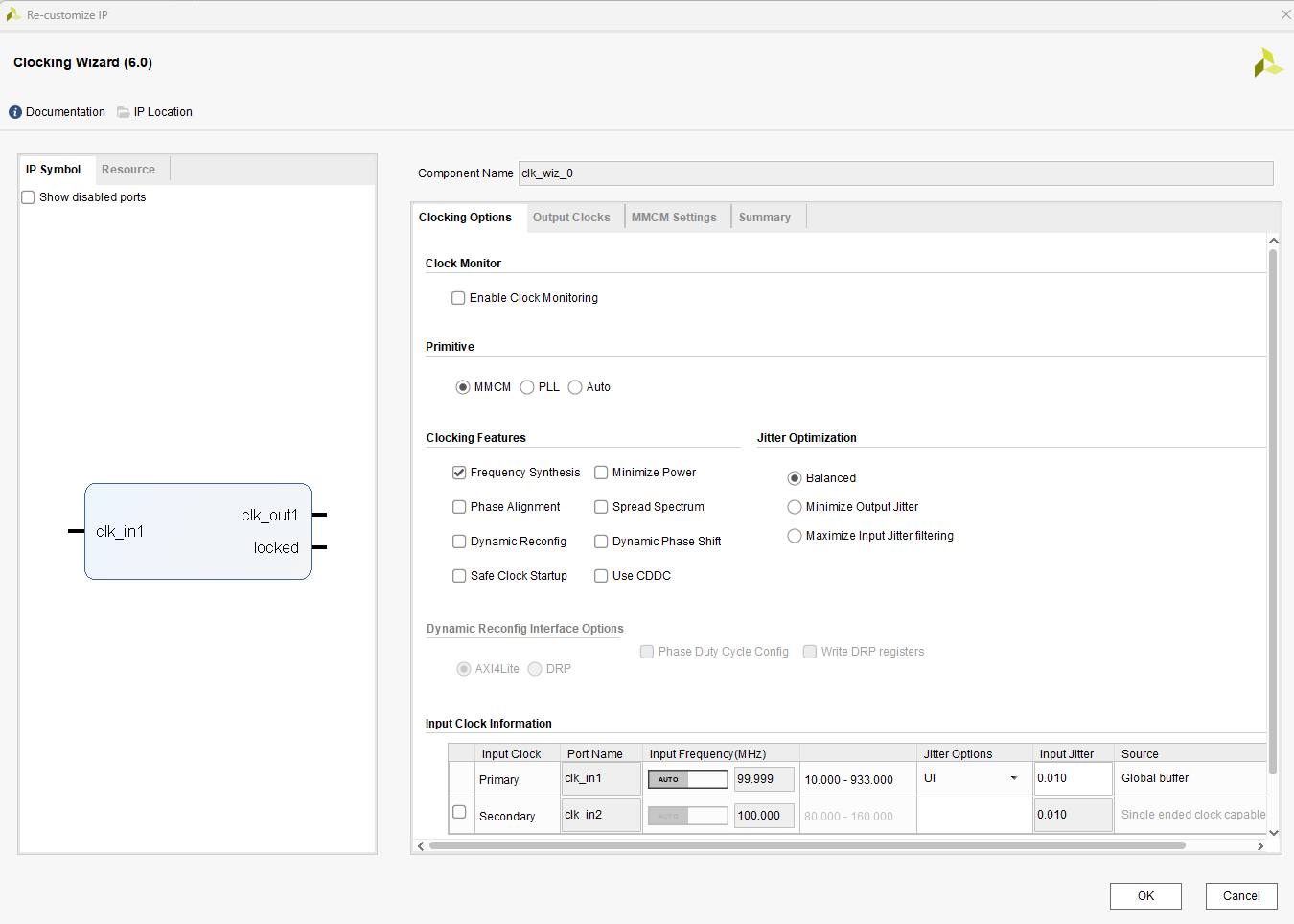The height and width of the screenshot is (924, 1294).
Task: Select the PLL primitive option
Action: click(527, 387)
